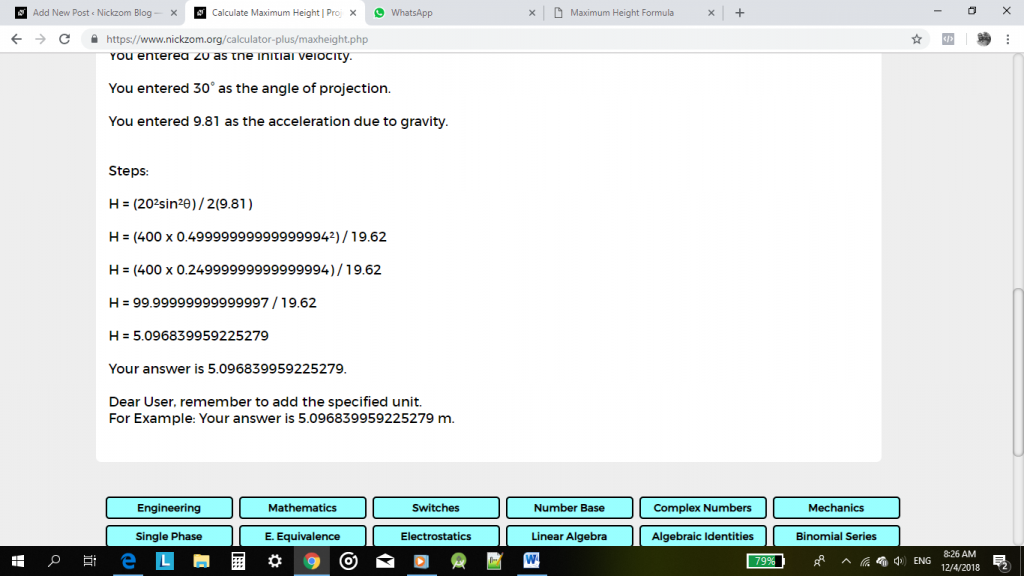
Task: Close the Add New Post tab
Action: tap(173, 12)
